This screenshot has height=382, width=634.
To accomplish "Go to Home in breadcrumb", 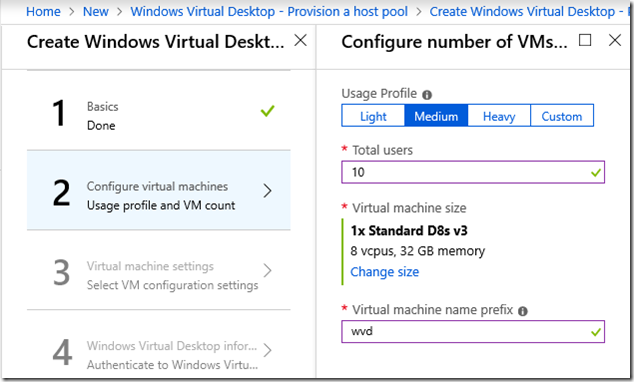I will pos(43,11).
